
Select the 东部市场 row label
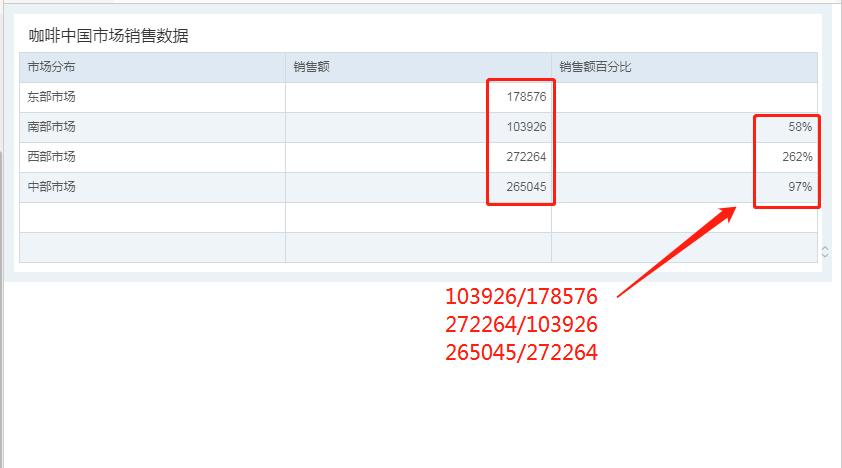pos(51,97)
